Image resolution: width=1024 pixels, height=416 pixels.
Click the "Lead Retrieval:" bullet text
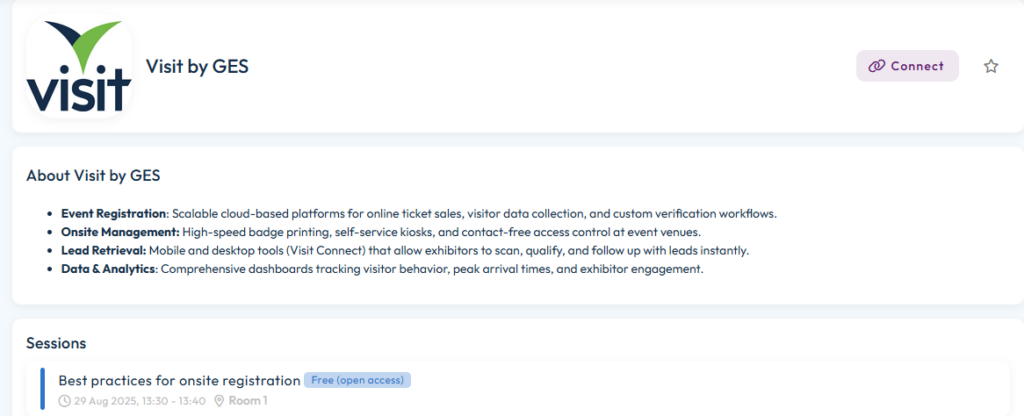click(x=104, y=251)
